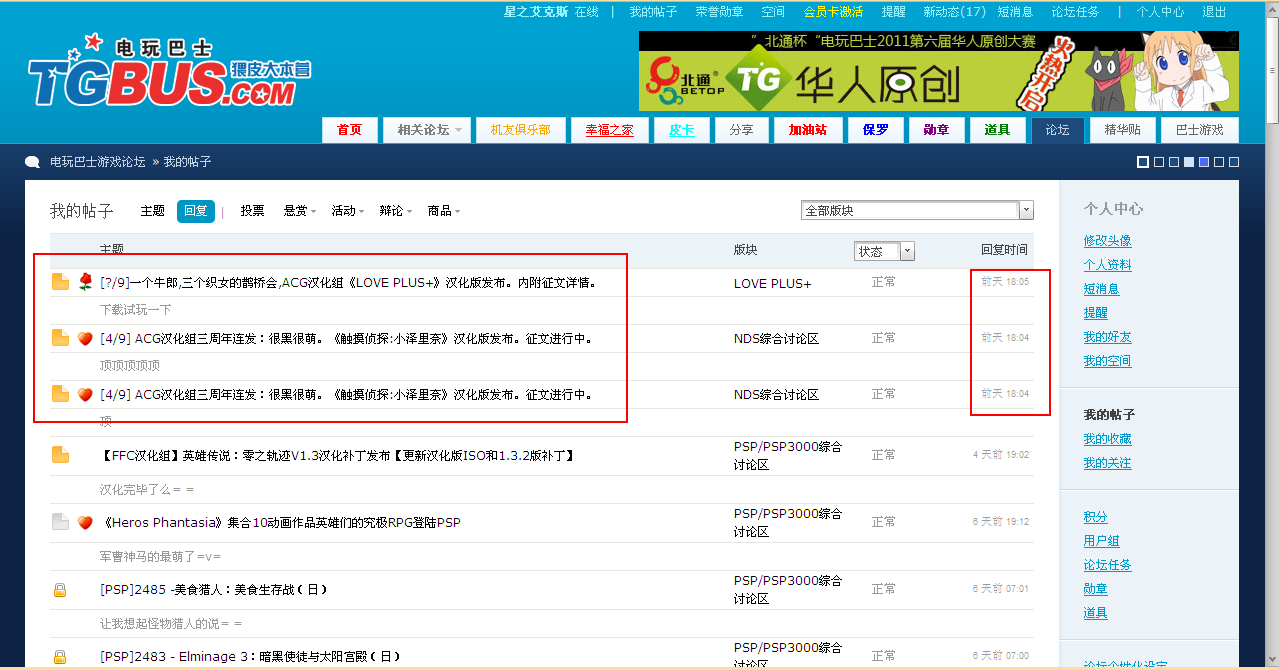Open the 皮卡 navigation tab
The width and height of the screenshot is (1279, 670).
(682, 130)
